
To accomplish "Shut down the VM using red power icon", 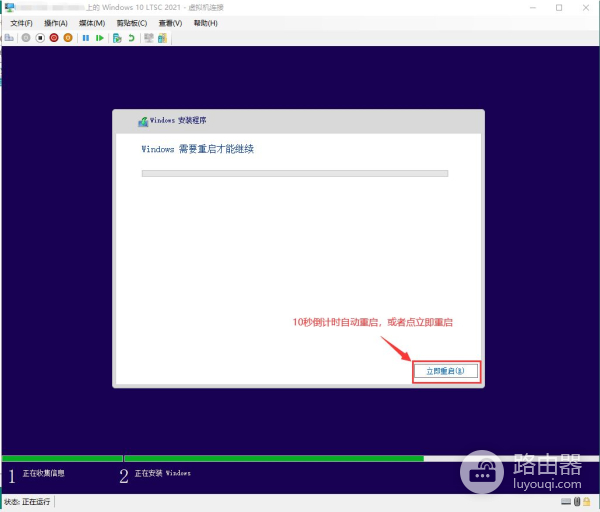I will (x=54, y=38).
